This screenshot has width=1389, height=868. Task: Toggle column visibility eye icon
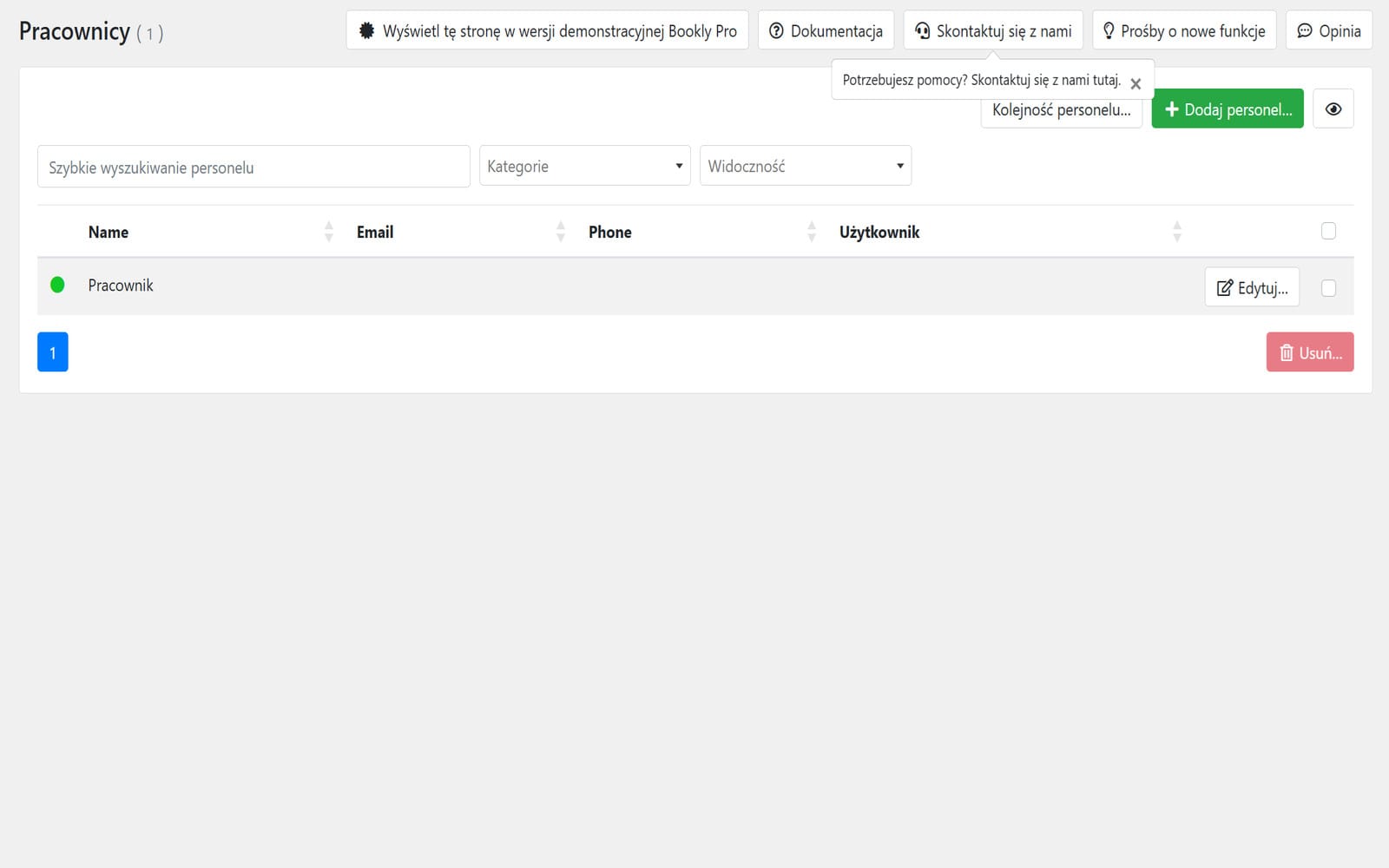click(x=1333, y=108)
